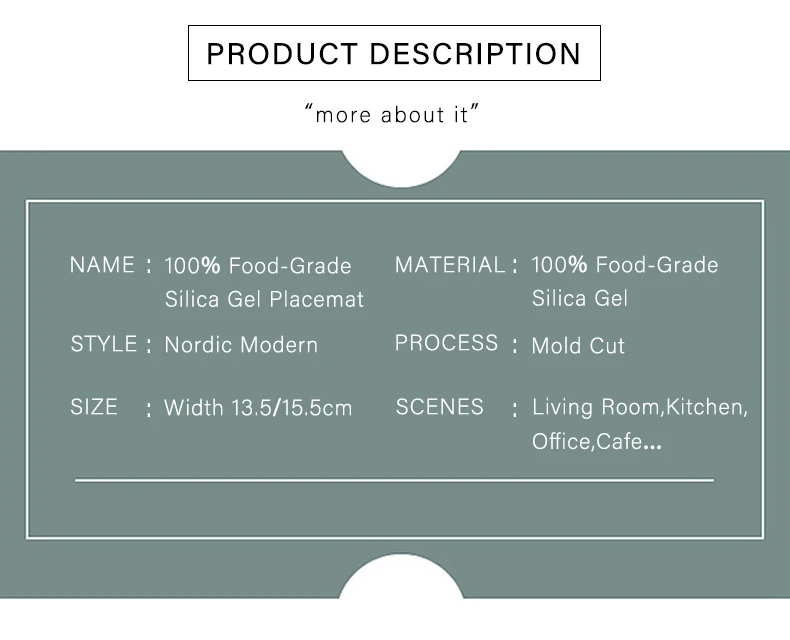
Task: Click the Nordic Modern value
Action: click(241, 345)
